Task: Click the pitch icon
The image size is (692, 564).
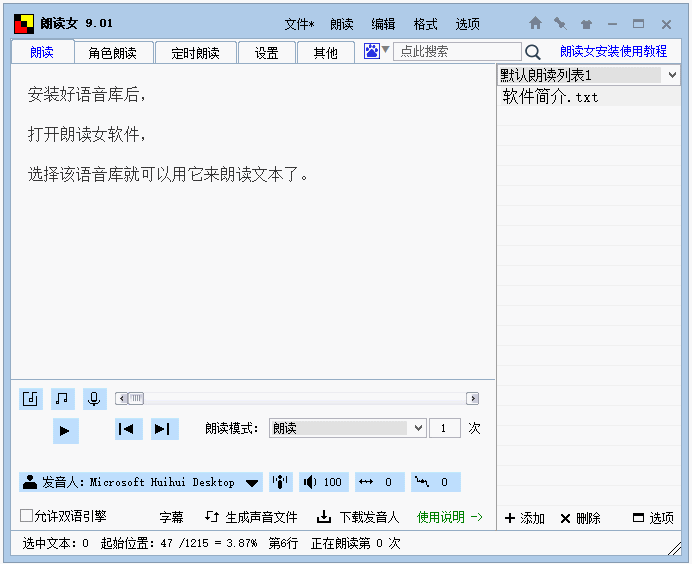Action: [x=422, y=482]
